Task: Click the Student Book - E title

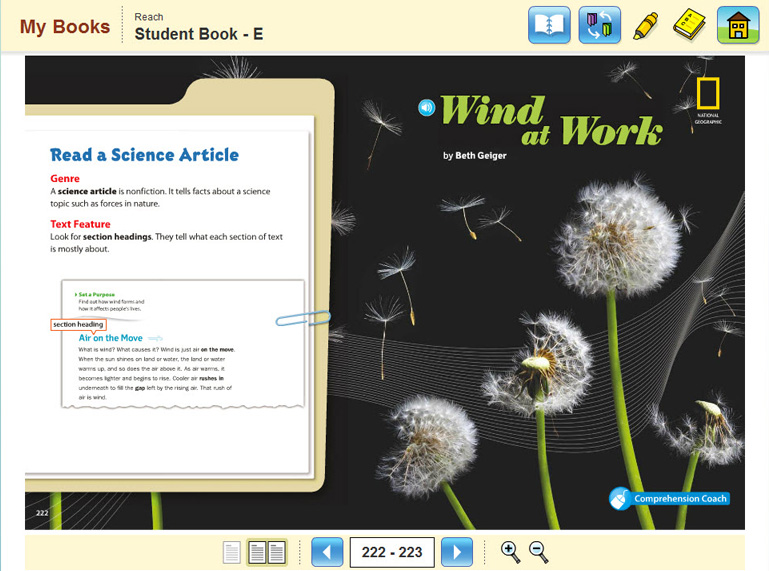Action: point(199,34)
